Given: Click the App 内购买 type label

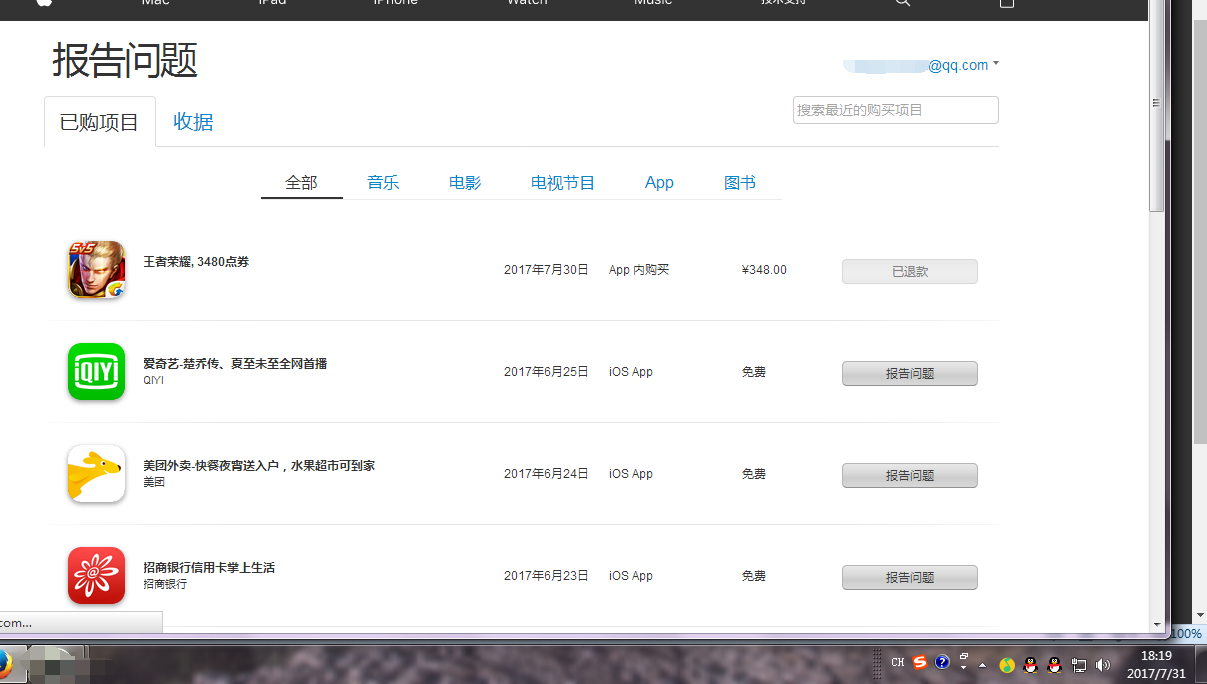Looking at the screenshot, I should click(x=639, y=270).
